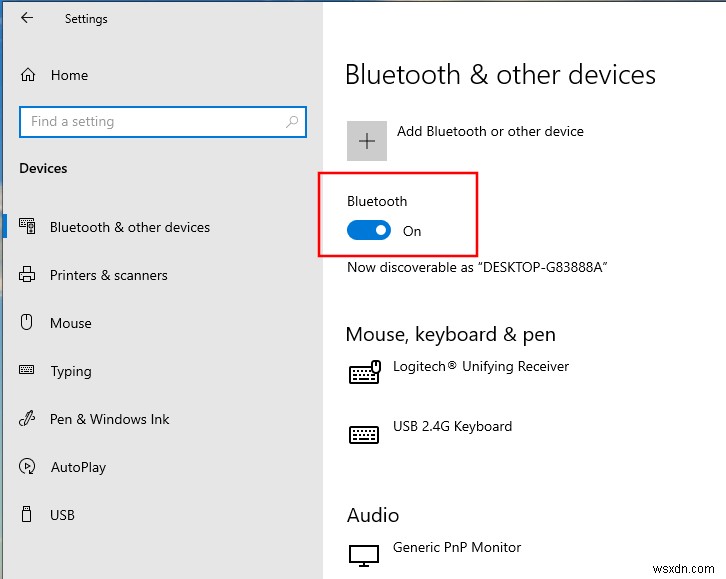Click the Audio section heading
The width and height of the screenshot is (726, 579).
tap(373, 515)
